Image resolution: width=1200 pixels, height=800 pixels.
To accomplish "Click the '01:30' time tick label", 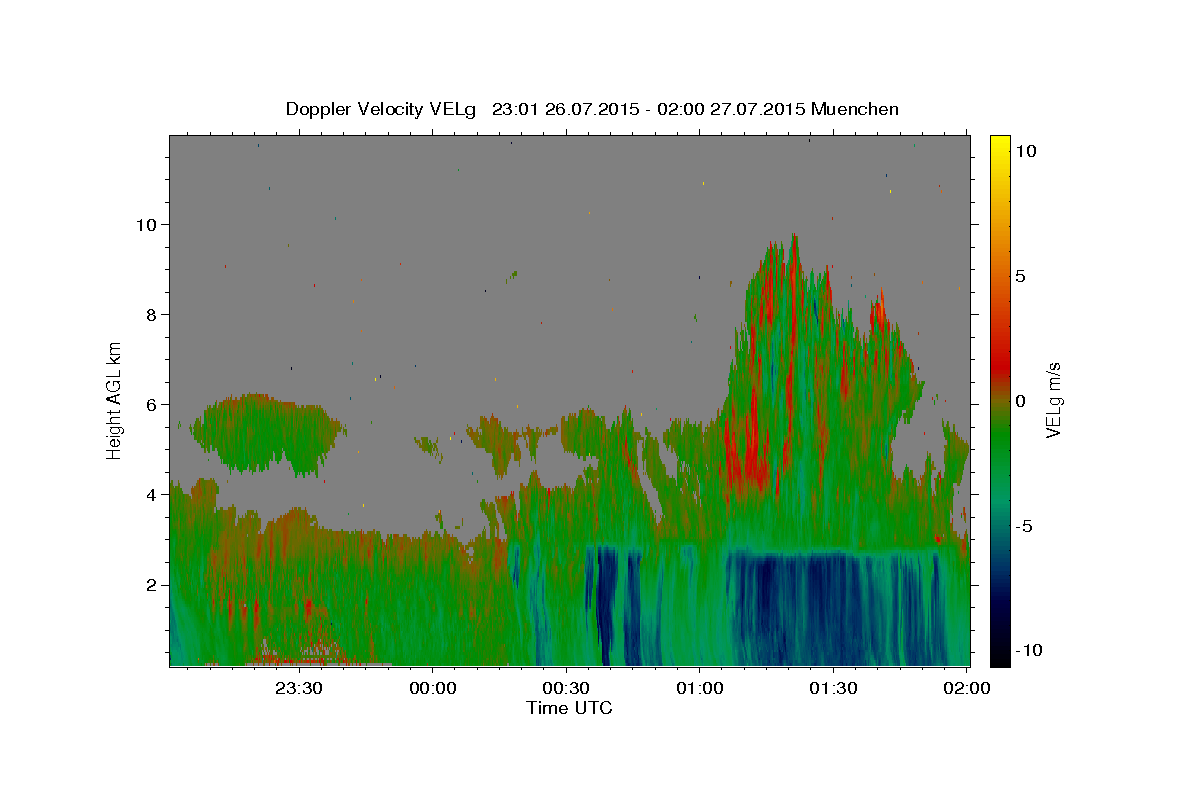I will 833,687.
